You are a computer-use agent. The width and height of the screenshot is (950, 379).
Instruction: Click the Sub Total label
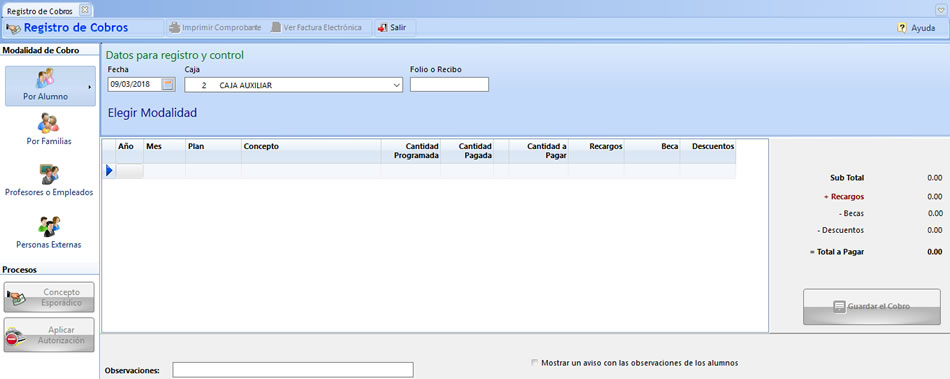[847, 179]
